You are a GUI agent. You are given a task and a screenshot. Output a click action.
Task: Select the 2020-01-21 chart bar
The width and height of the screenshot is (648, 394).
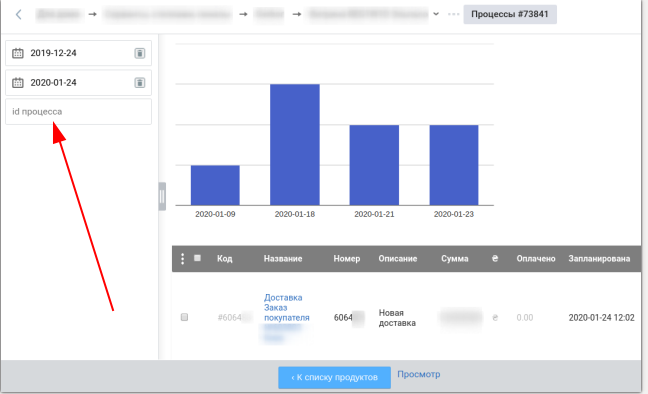coord(374,165)
